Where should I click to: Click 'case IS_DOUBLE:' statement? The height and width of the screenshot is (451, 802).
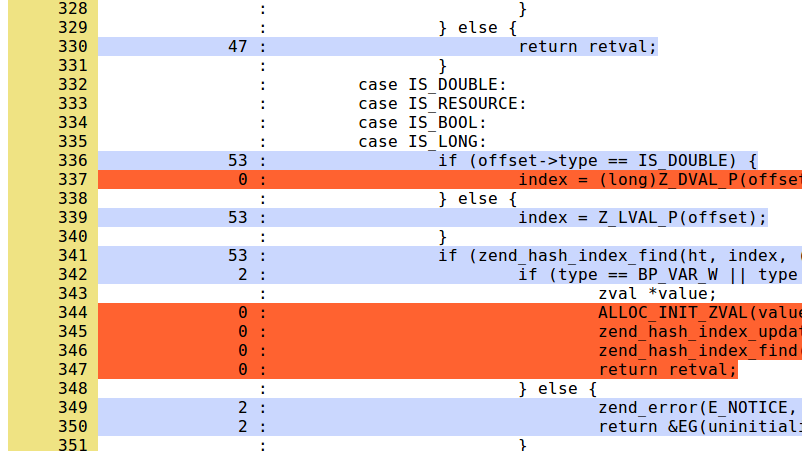click(x=432, y=84)
